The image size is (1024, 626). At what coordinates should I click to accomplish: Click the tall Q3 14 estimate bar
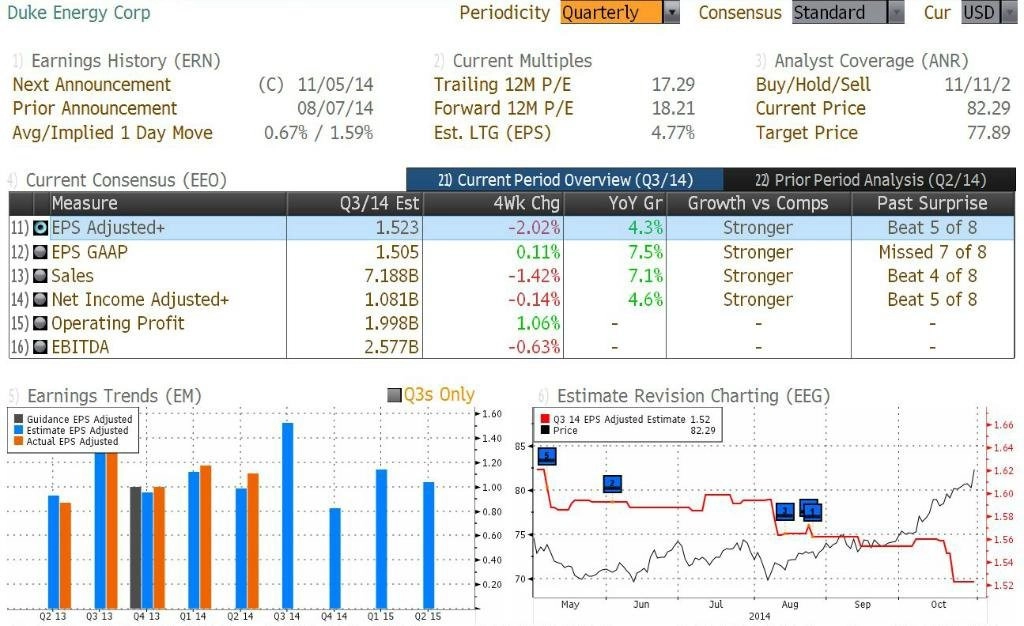(x=287, y=516)
